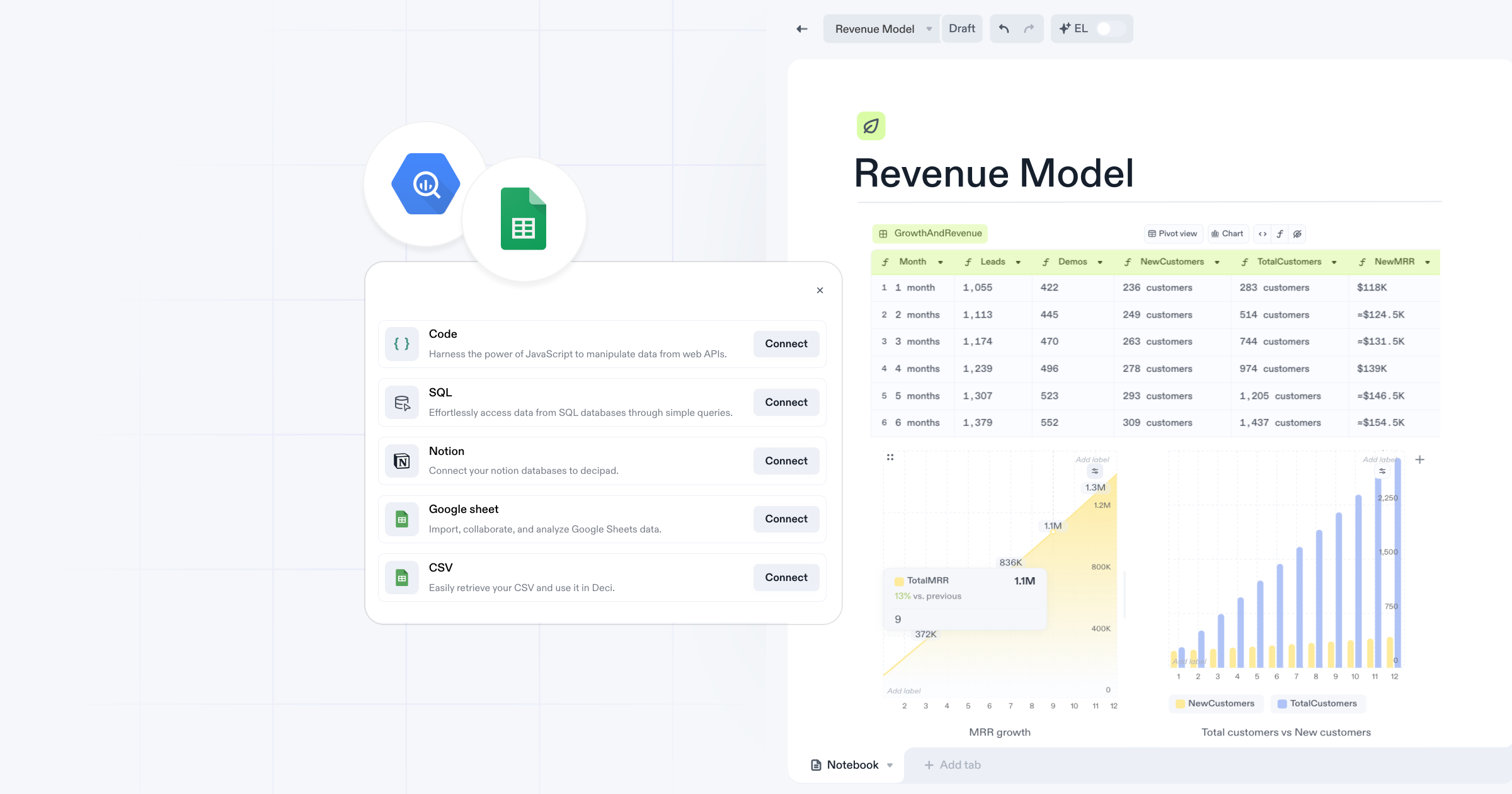The height and width of the screenshot is (794, 1512).
Task: Click Add label at top of MRR chart
Action: pos(1092,460)
